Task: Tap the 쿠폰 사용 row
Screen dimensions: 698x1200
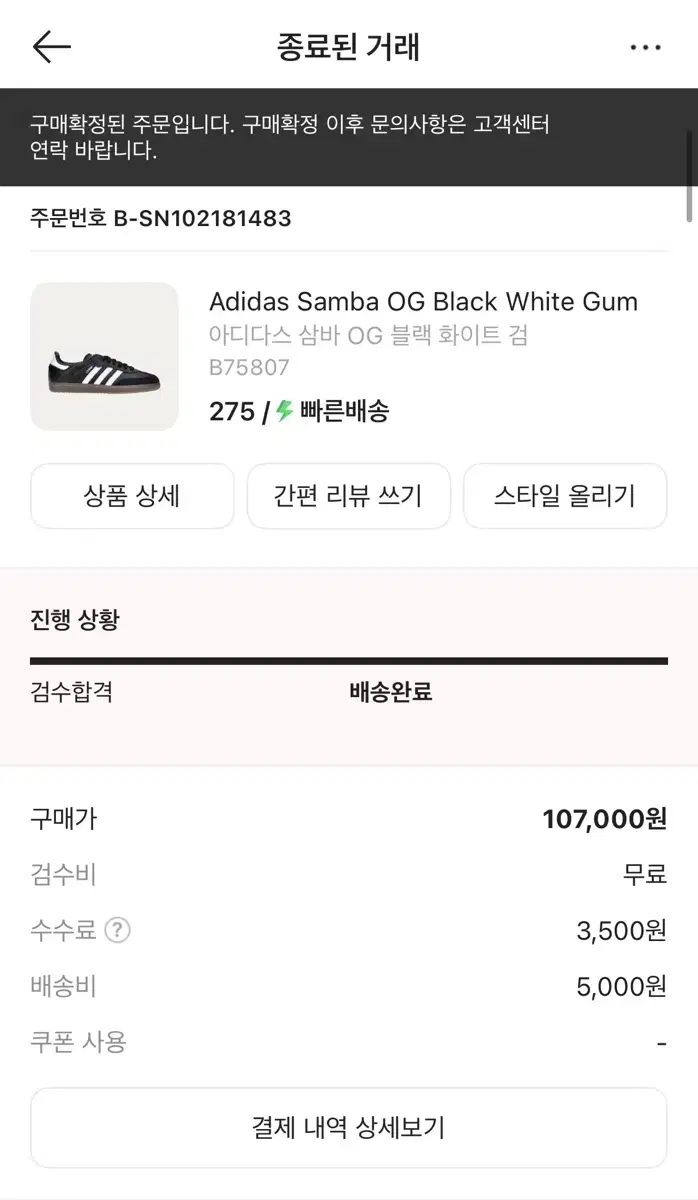Action: pos(72,1042)
